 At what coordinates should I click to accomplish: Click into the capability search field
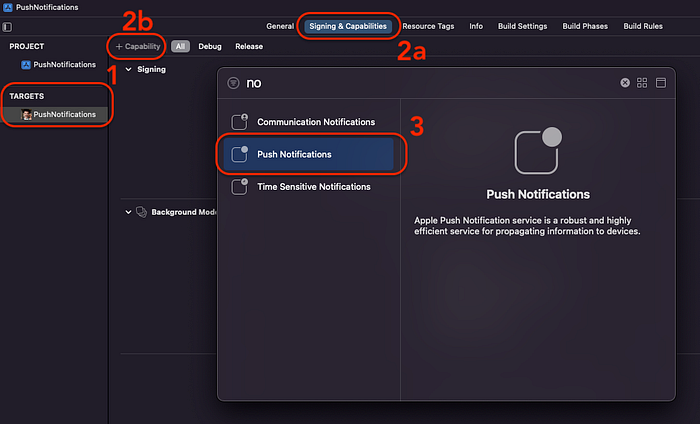pyautogui.click(x=429, y=83)
